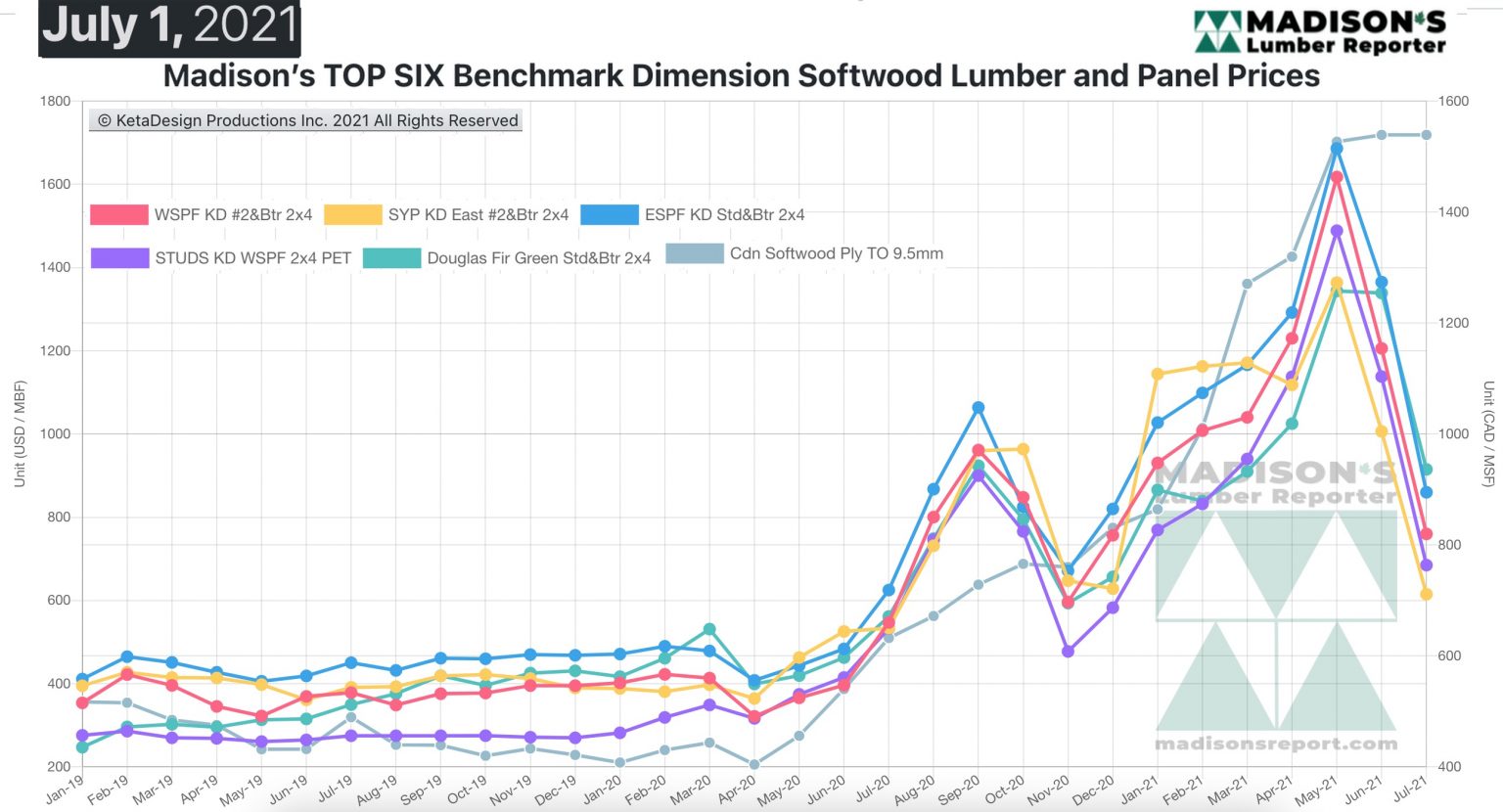
Task: Click the KetaDesign Productions copyright notice
Action: tap(306, 120)
